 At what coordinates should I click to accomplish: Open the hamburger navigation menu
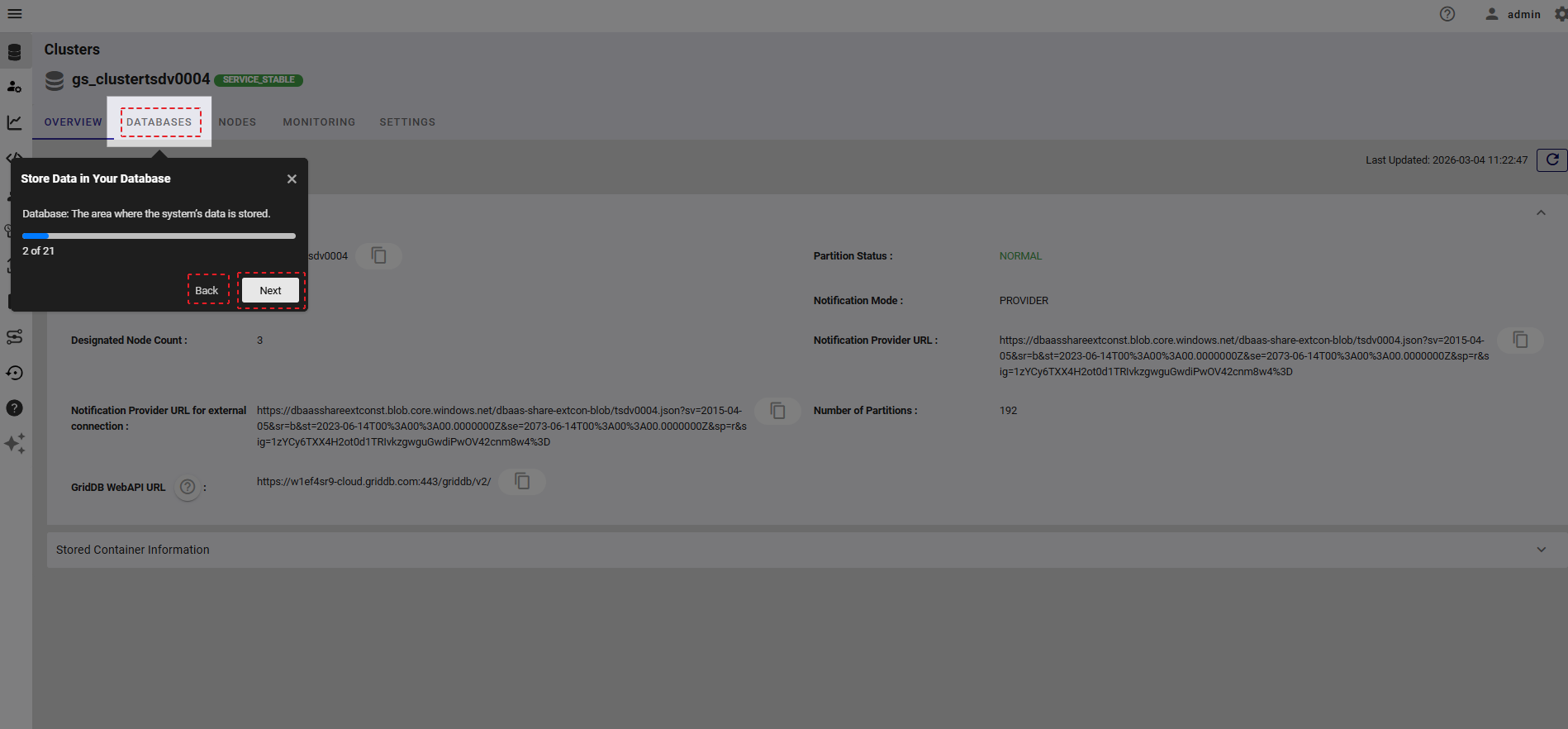(x=15, y=14)
